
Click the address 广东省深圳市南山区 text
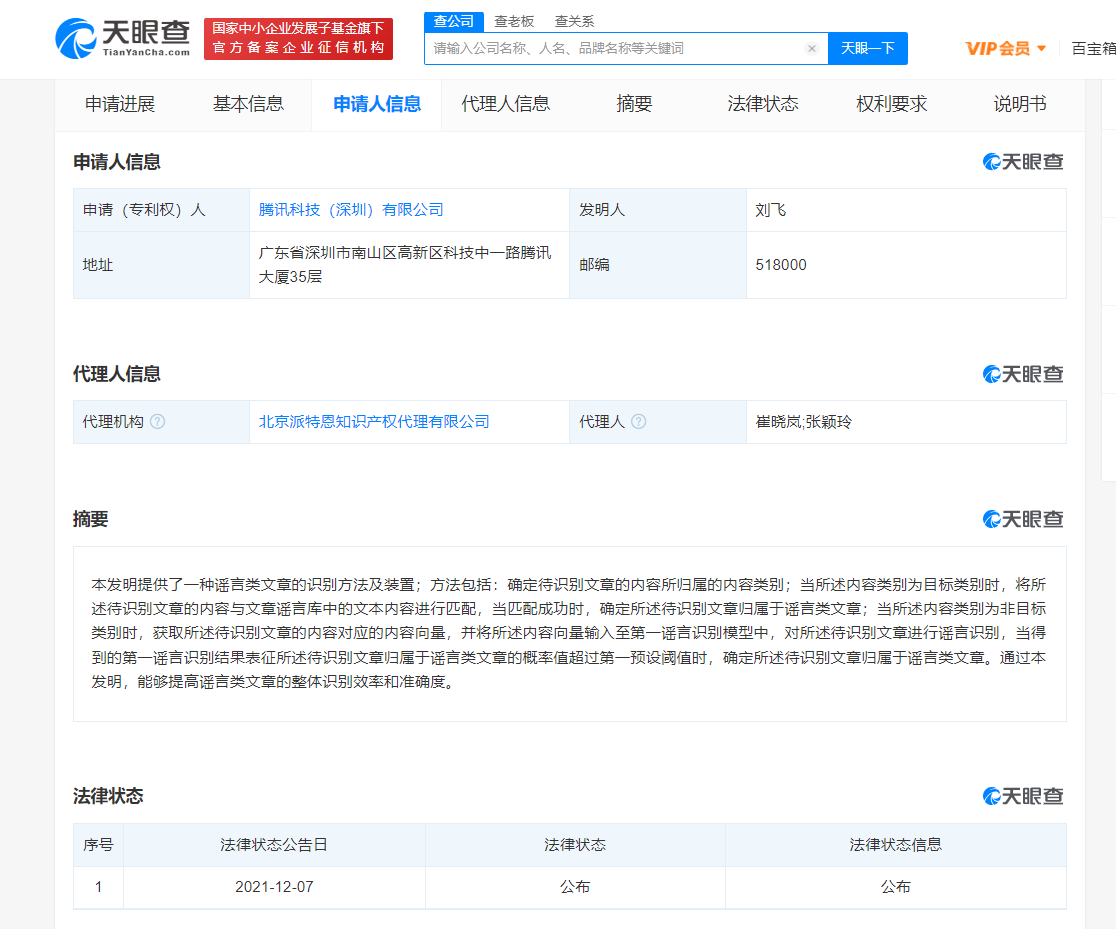(x=405, y=265)
